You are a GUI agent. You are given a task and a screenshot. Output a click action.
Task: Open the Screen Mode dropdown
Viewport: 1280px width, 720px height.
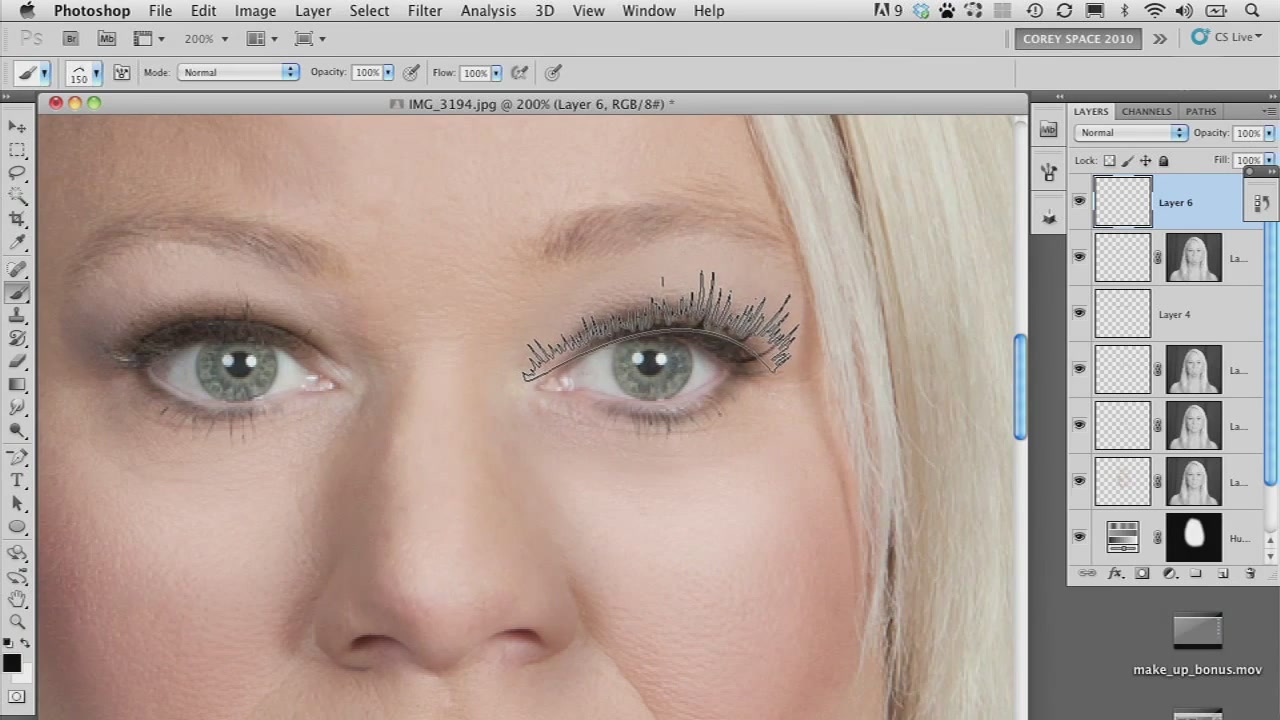310,38
